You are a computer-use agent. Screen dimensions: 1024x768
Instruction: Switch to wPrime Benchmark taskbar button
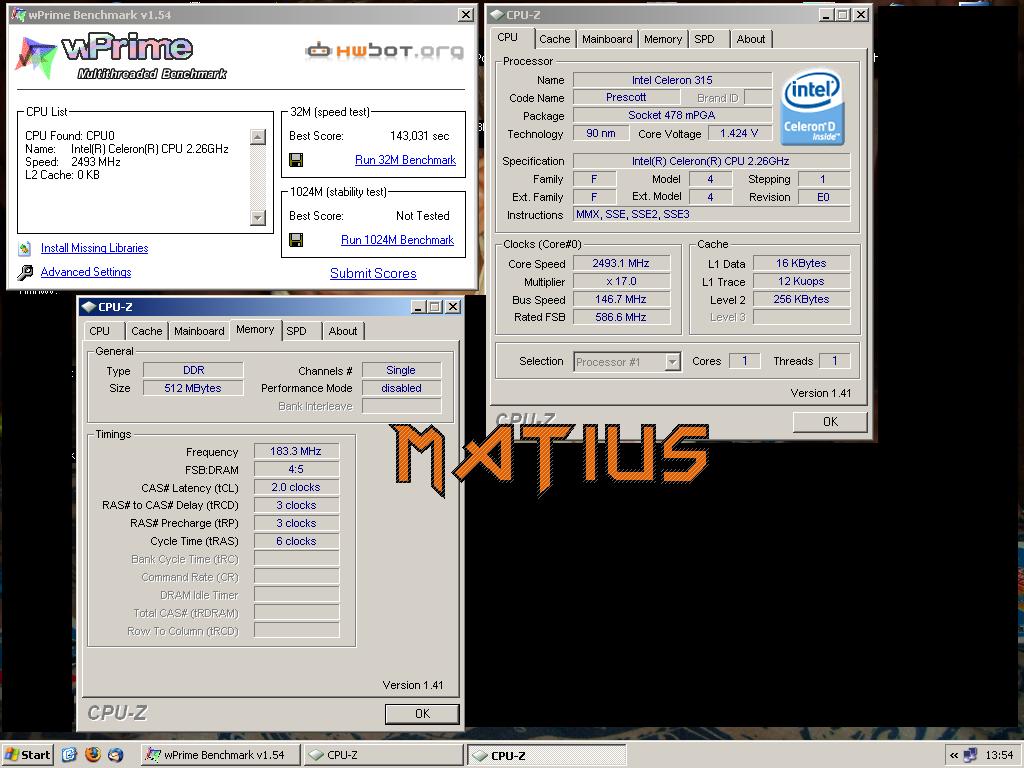point(221,755)
